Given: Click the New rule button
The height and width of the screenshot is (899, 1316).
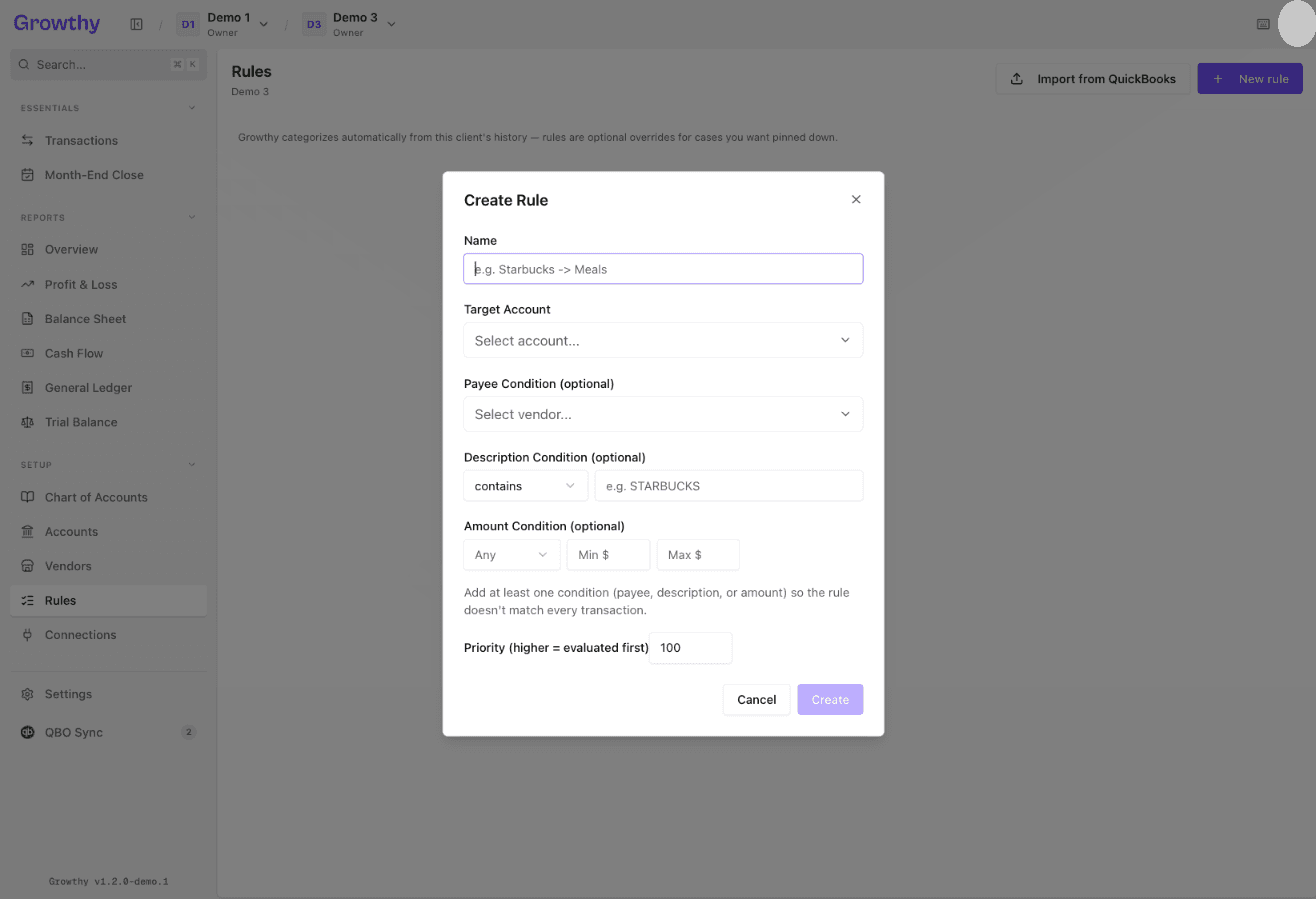Looking at the screenshot, I should point(1250,79).
